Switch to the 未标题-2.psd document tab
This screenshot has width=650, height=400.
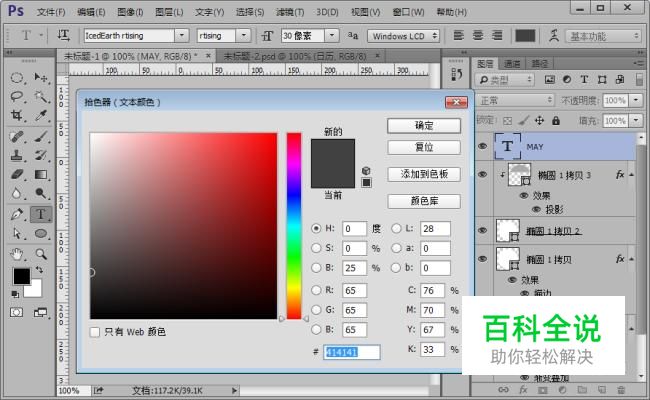295,56
